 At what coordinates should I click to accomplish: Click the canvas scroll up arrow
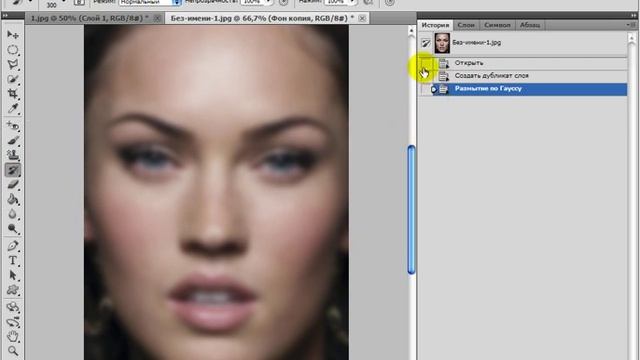pyautogui.click(x=411, y=31)
